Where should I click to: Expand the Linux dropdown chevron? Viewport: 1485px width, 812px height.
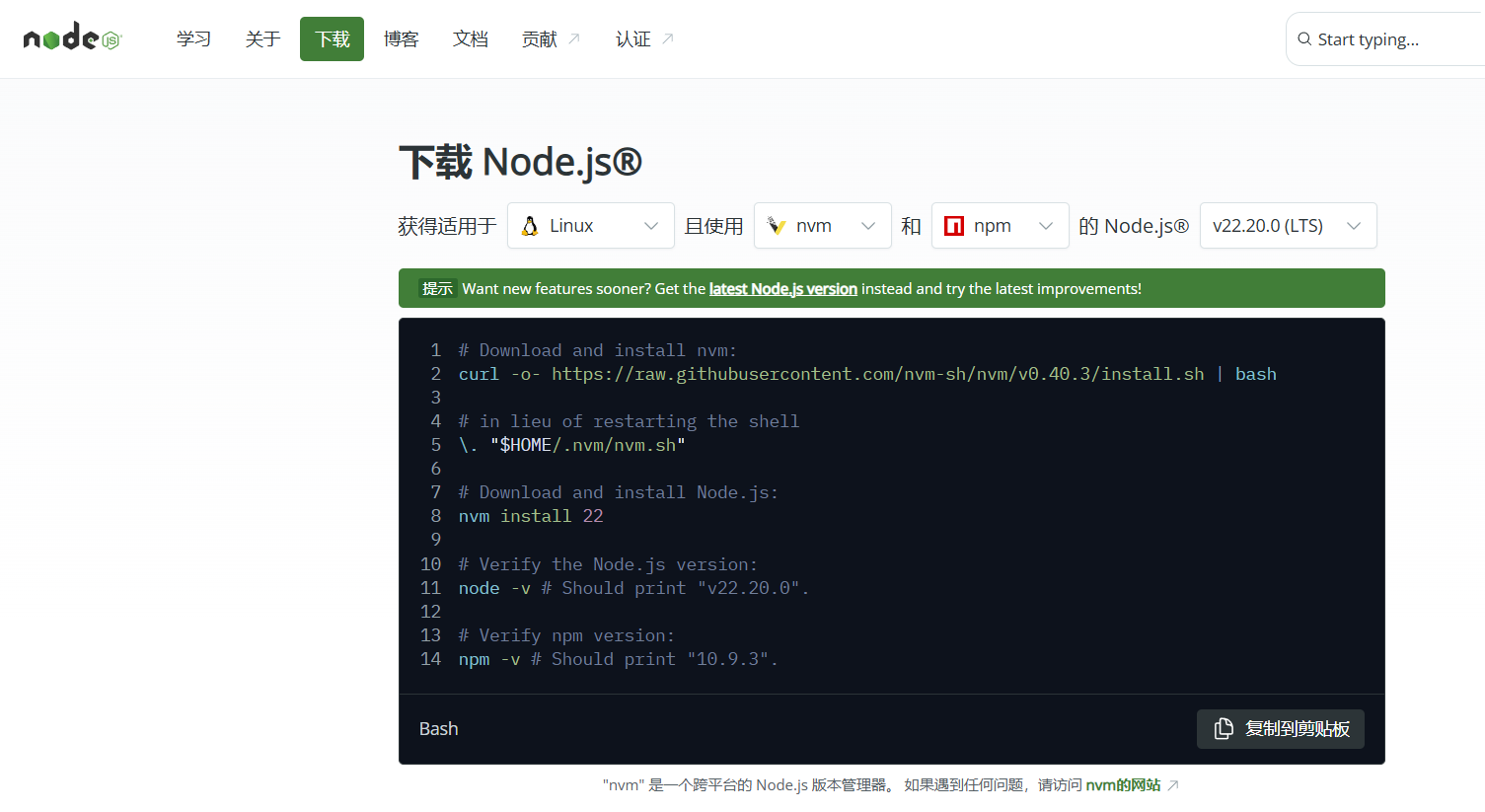coord(651,226)
